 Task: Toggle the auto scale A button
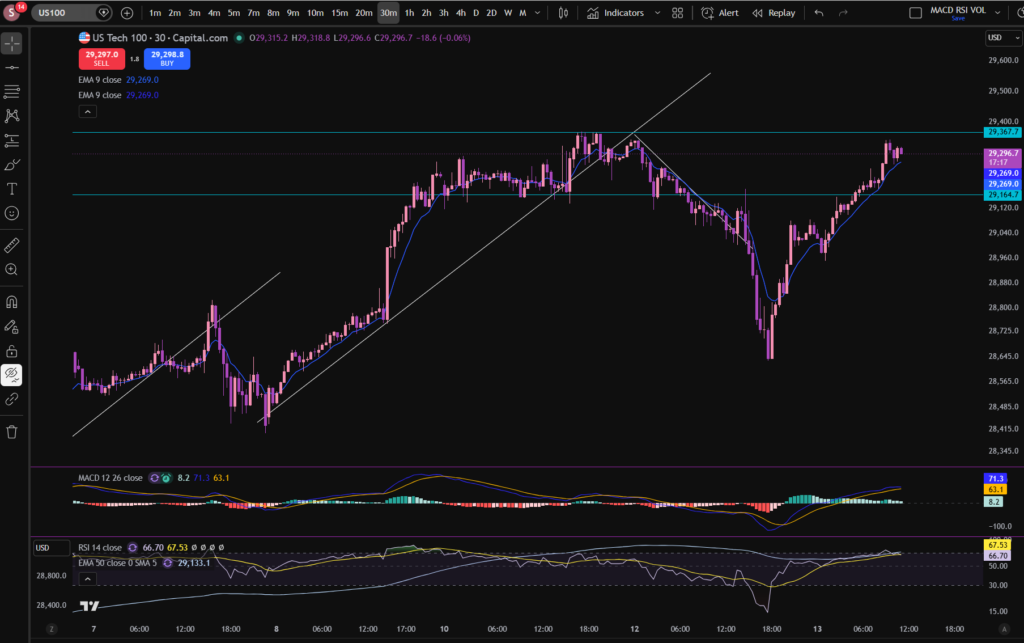pos(1004,629)
